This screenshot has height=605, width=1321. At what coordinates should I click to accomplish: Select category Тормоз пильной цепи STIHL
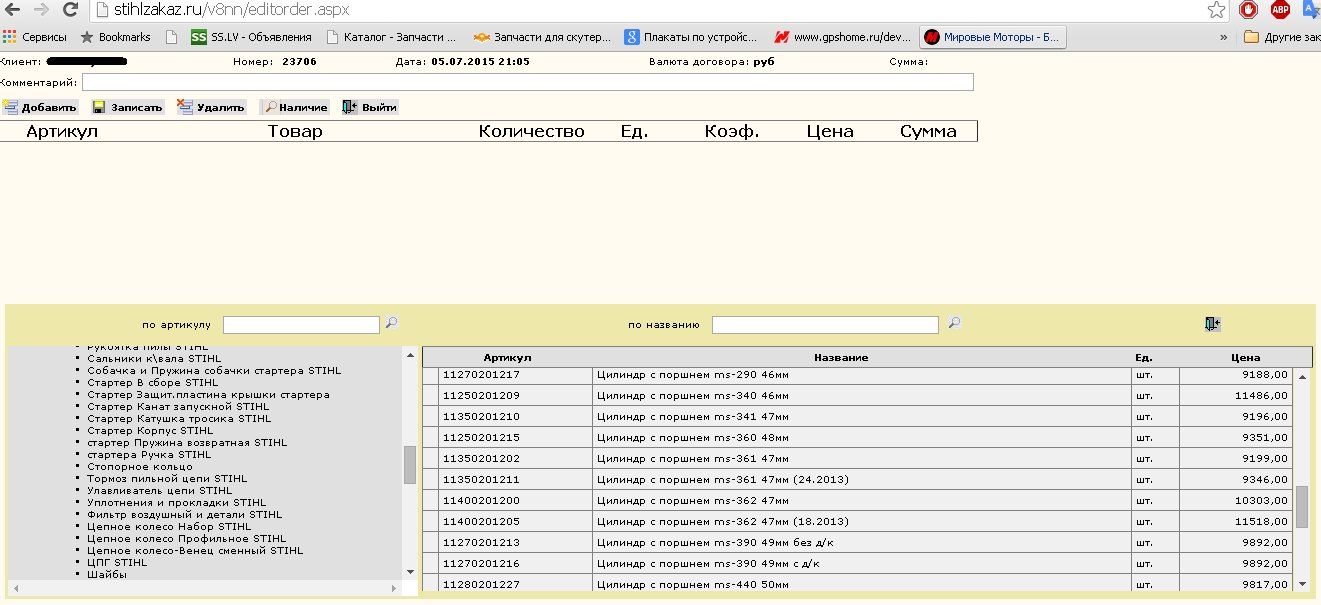coord(167,478)
